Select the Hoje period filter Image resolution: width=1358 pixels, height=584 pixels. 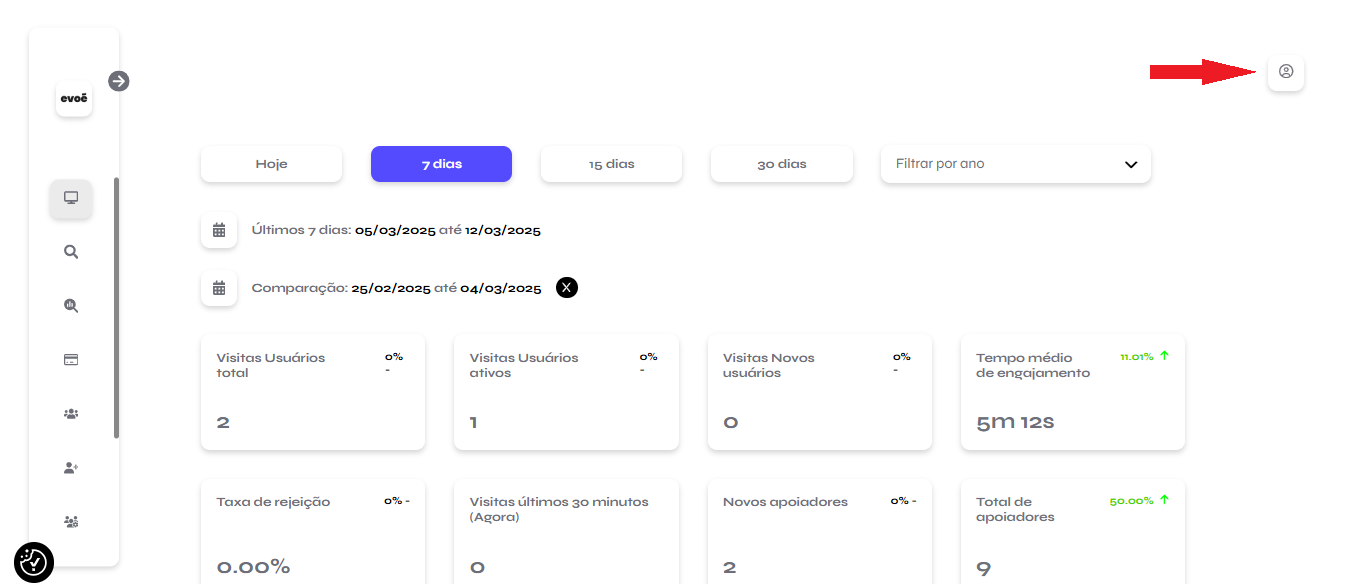(x=271, y=164)
